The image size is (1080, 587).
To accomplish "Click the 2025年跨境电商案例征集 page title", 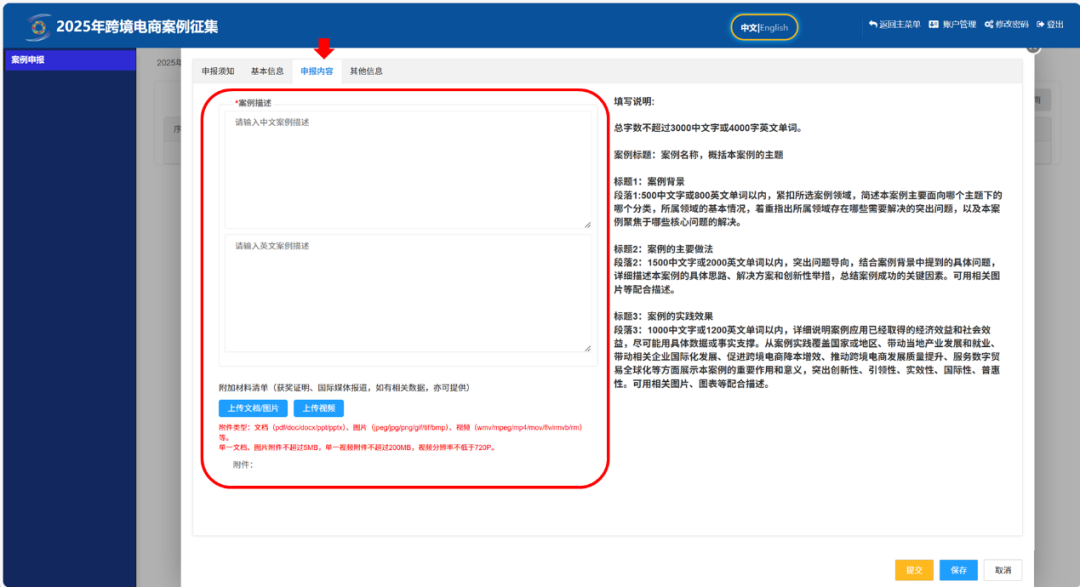I will point(137,27).
